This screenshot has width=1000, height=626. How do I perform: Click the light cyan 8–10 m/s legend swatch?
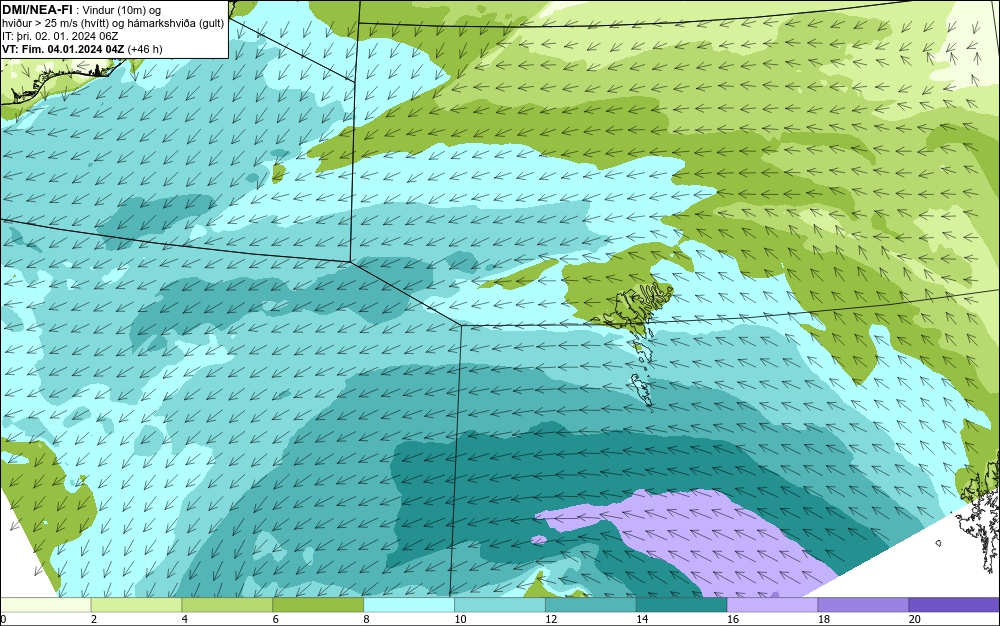[409, 605]
